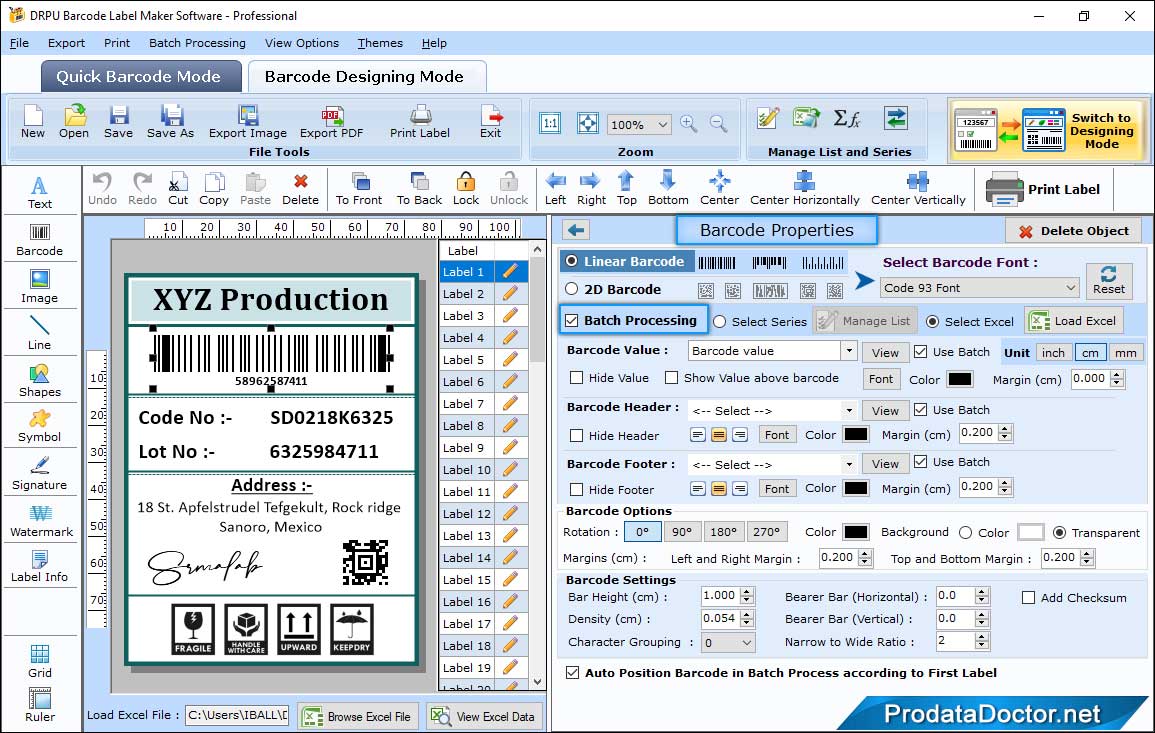
Task: Enable Show Value above barcode
Action: [x=672, y=378]
